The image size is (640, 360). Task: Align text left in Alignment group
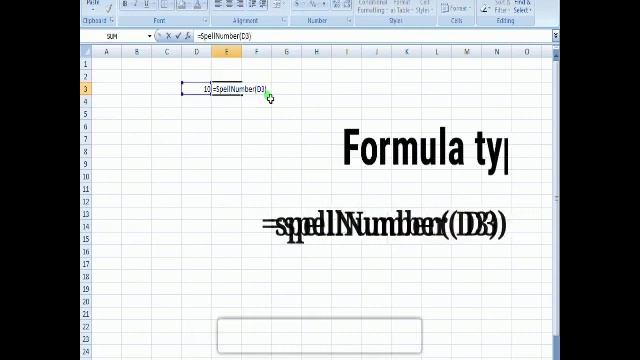(218, 4)
